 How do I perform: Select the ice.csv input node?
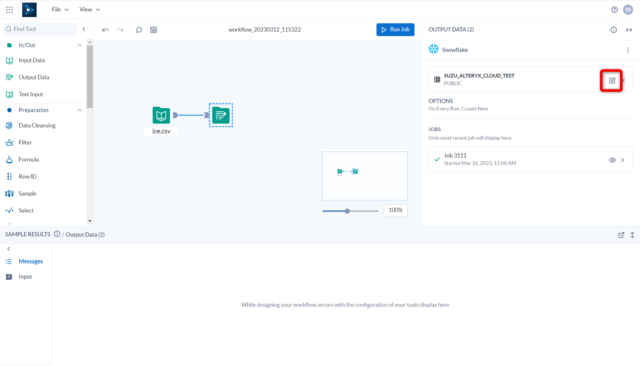[x=161, y=115]
